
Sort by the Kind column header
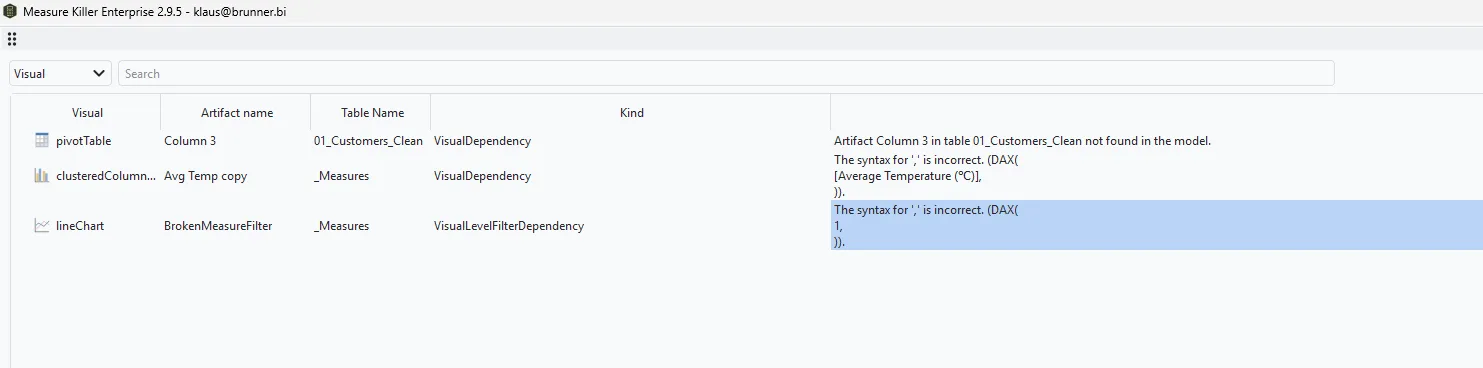click(631, 113)
